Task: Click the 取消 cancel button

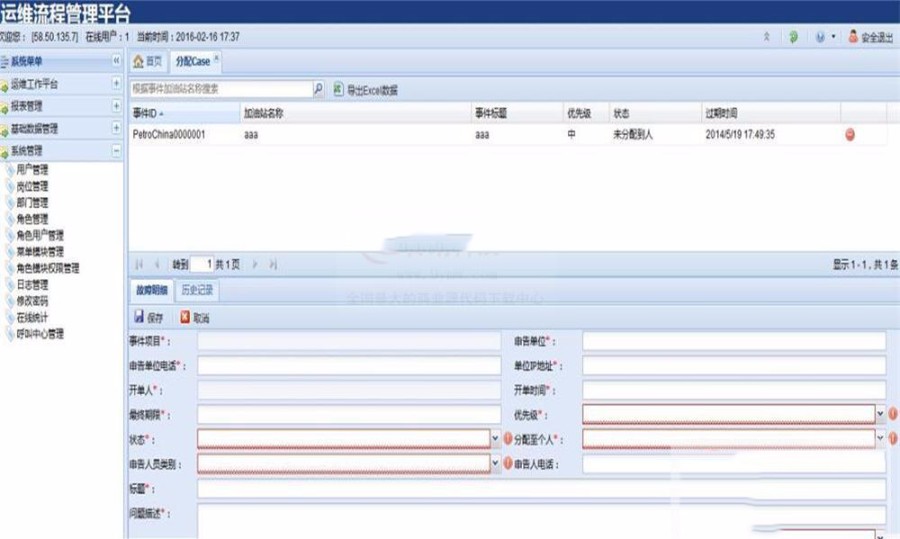Action: [195, 317]
